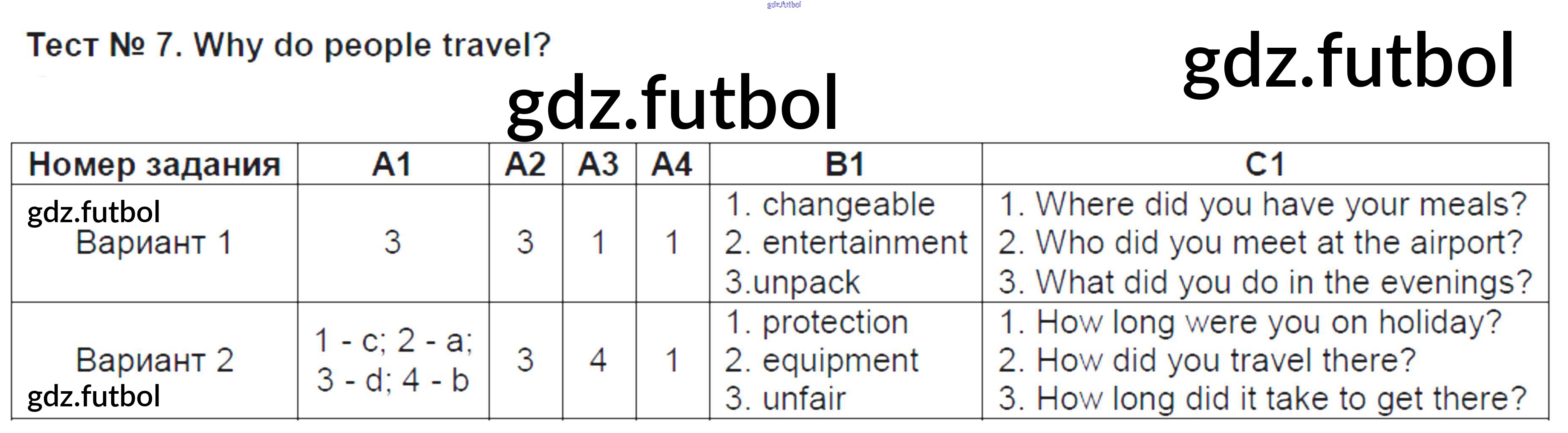
Task: Click the title 'Тест № 7. Why do people travel?'
Action: click(289, 46)
